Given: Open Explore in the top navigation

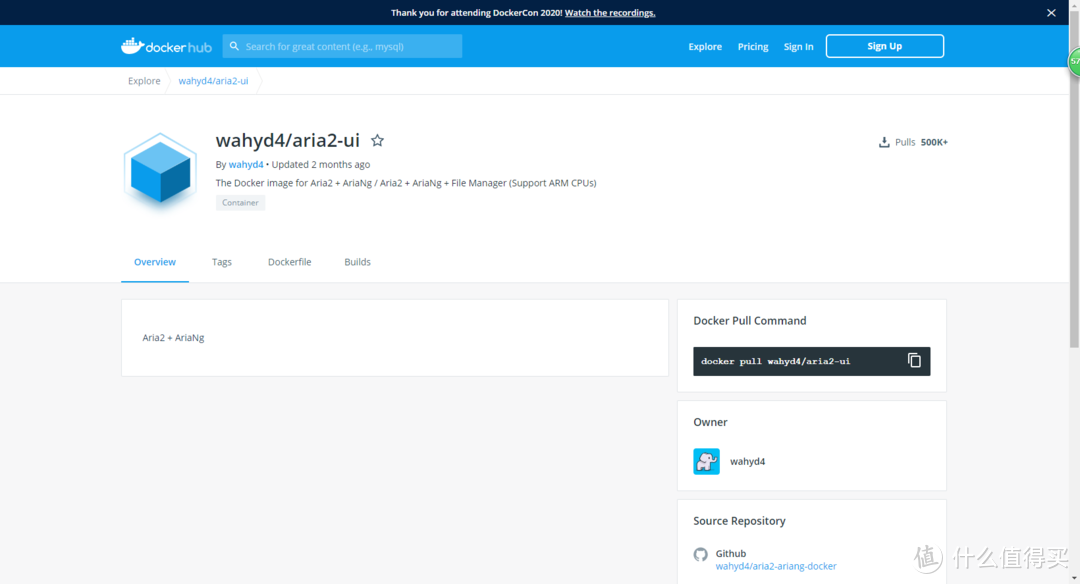Looking at the screenshot, I should [705, 47].
